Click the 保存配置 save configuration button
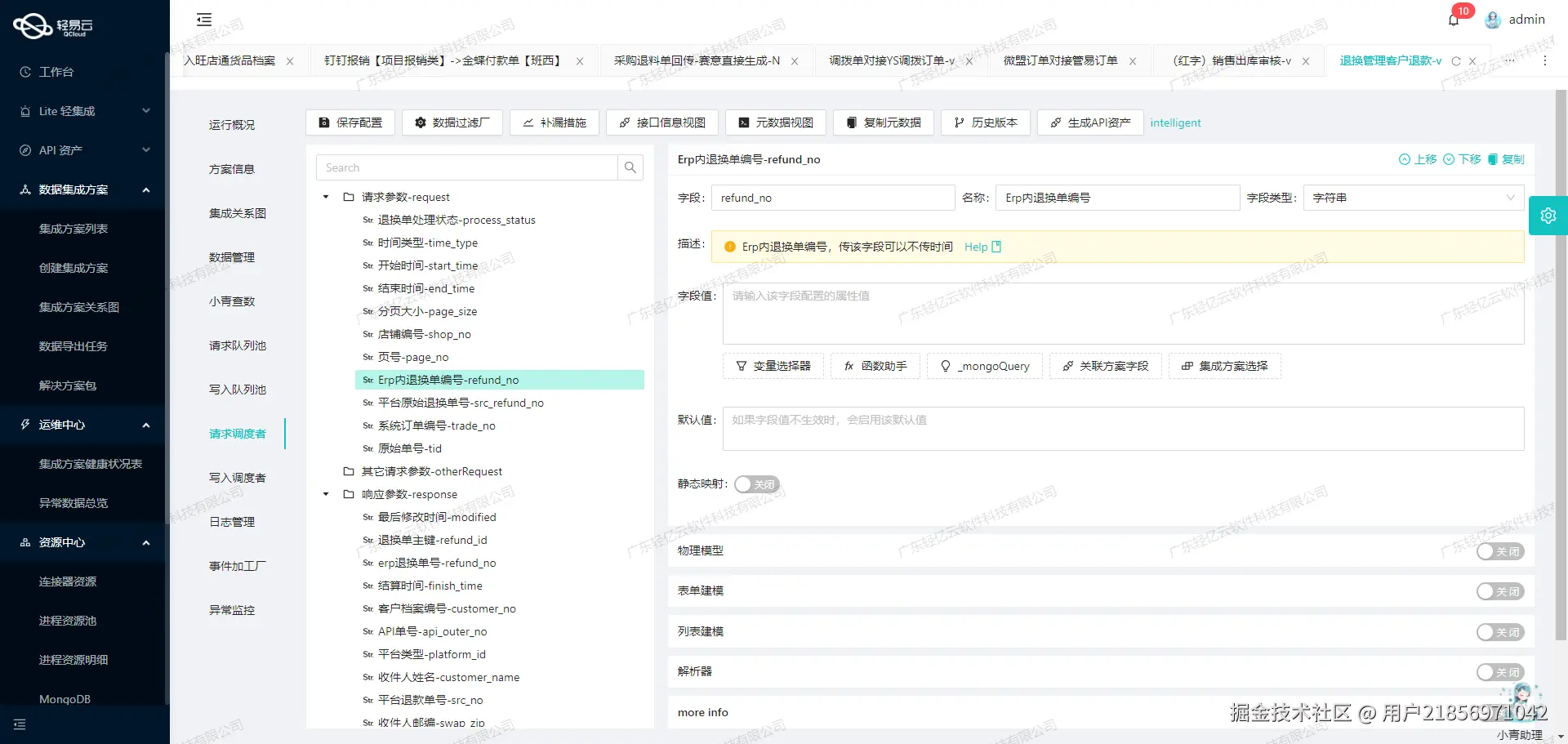Image resolution: width=1568 pixels, height=744 pixels. (350, 123)
